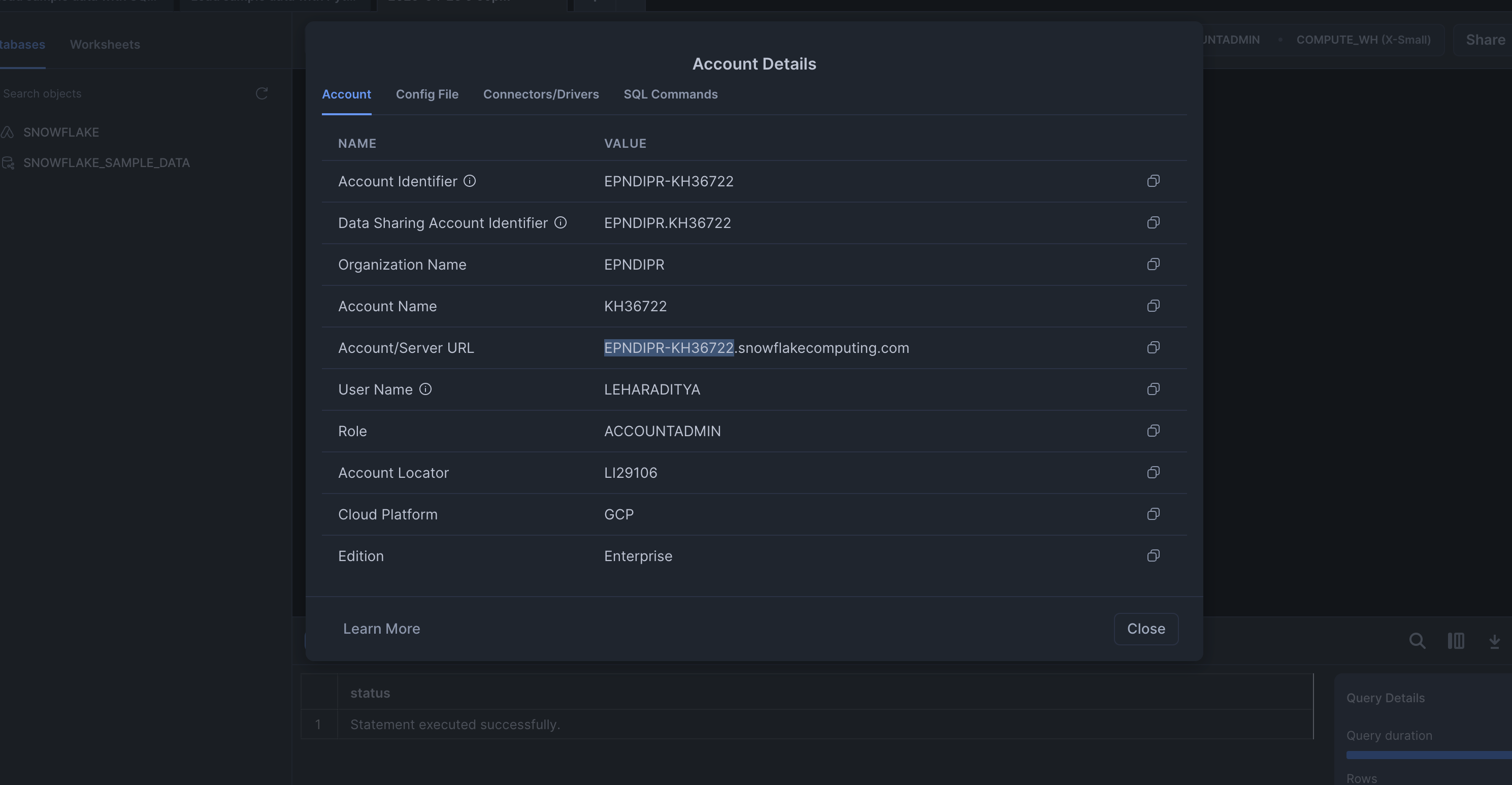
Task: Copy the Organization Name value
Action: (x=1153, y=264)
